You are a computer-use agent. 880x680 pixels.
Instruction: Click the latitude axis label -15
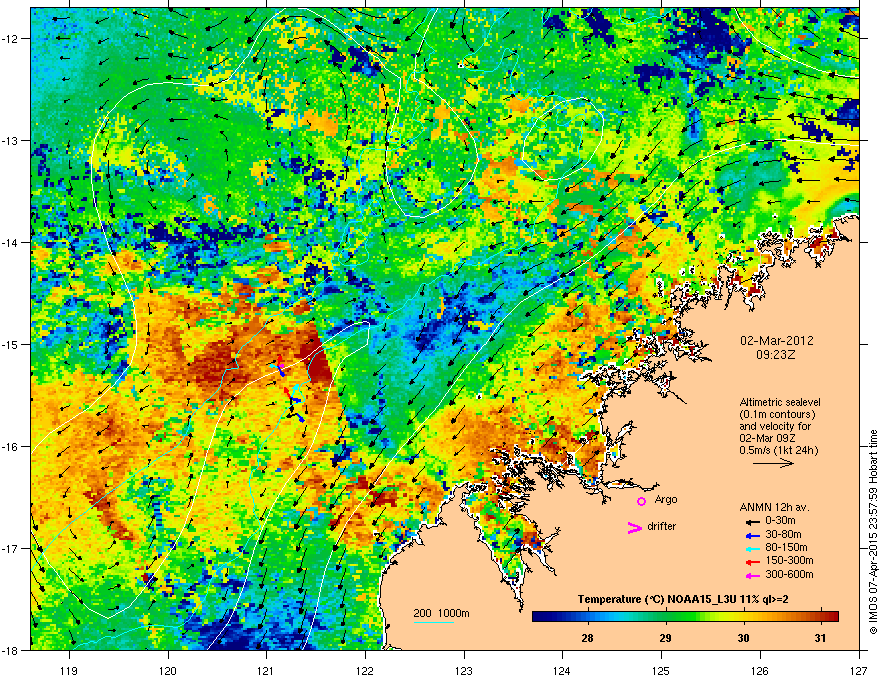[11, 344]
